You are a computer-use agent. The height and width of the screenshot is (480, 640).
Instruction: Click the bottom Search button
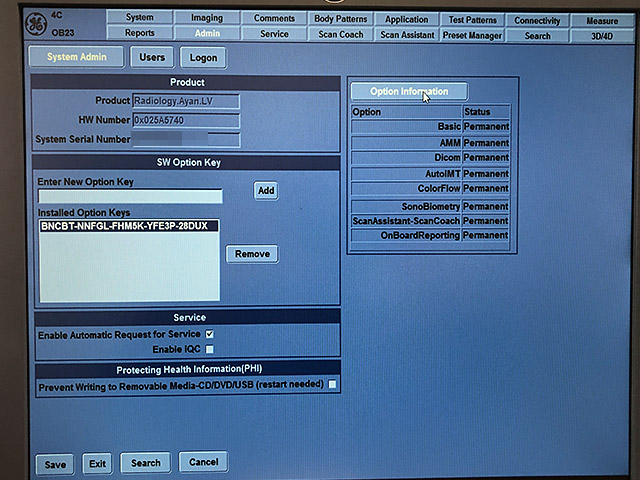[x=146, y=463]
